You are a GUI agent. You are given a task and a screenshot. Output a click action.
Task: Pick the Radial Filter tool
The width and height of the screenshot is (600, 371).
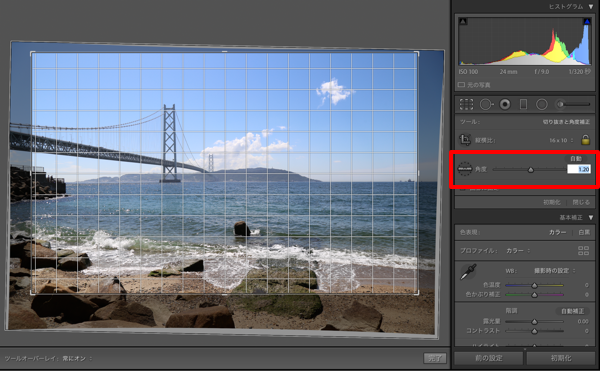541,104
